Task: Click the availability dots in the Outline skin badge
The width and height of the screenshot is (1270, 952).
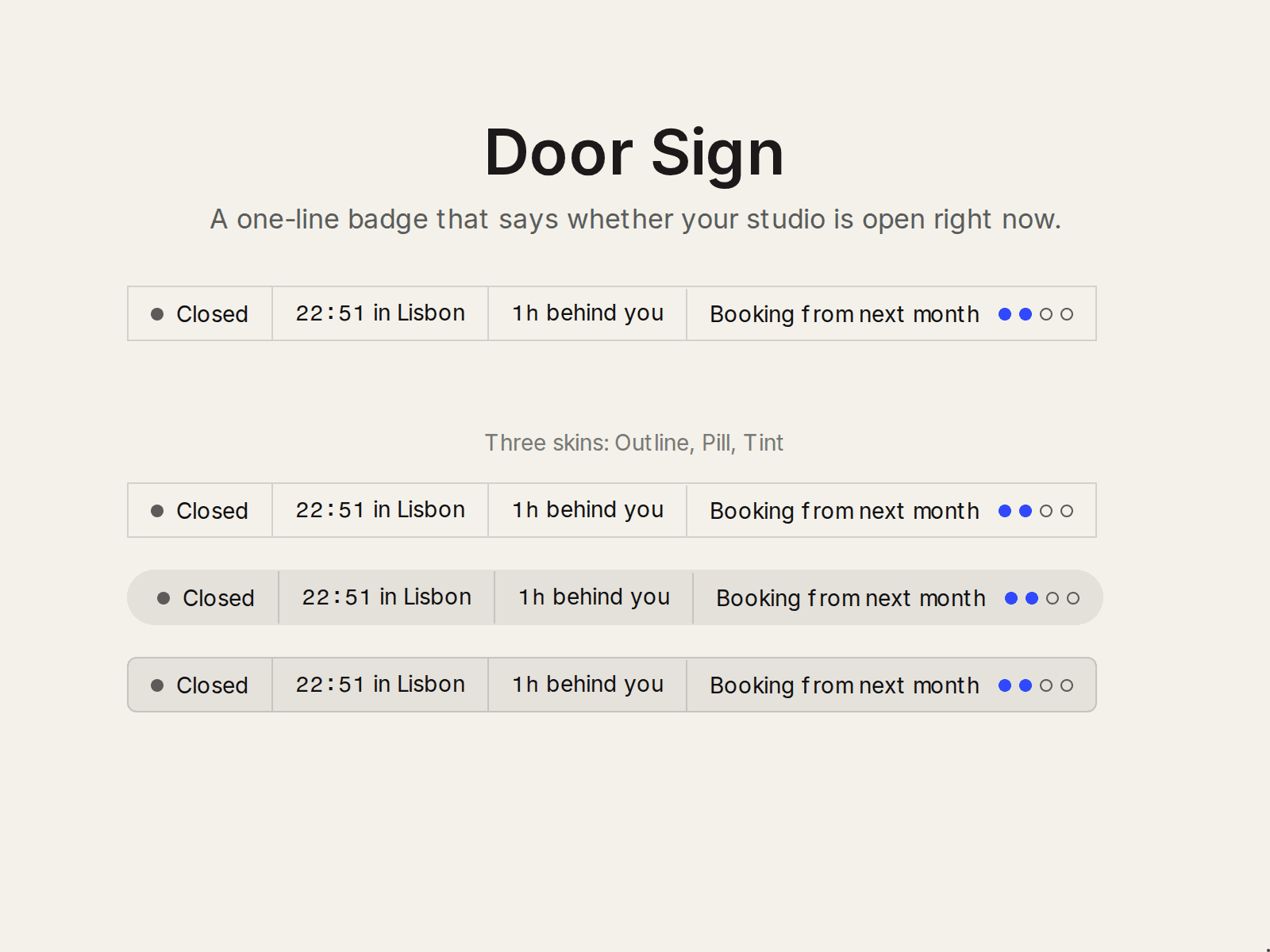Action: coord(1036,511)
